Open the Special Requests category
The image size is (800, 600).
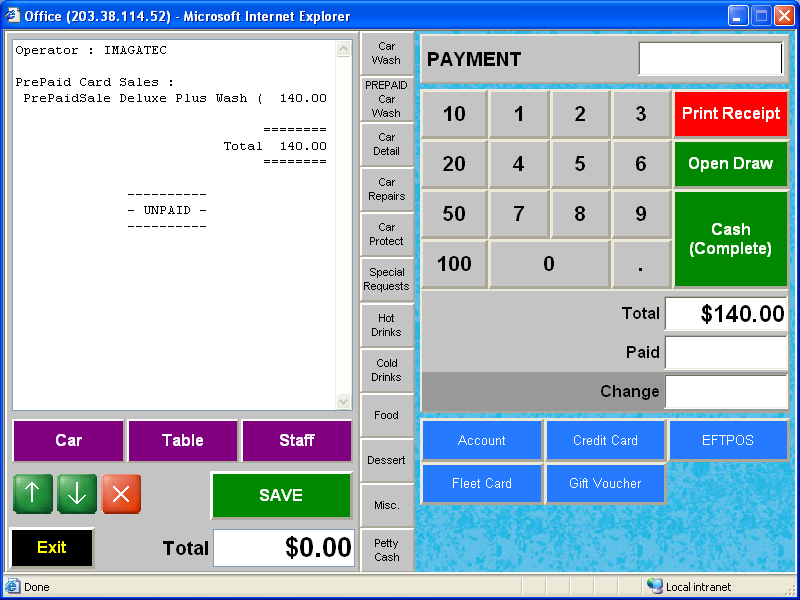[x=387, y=279]
